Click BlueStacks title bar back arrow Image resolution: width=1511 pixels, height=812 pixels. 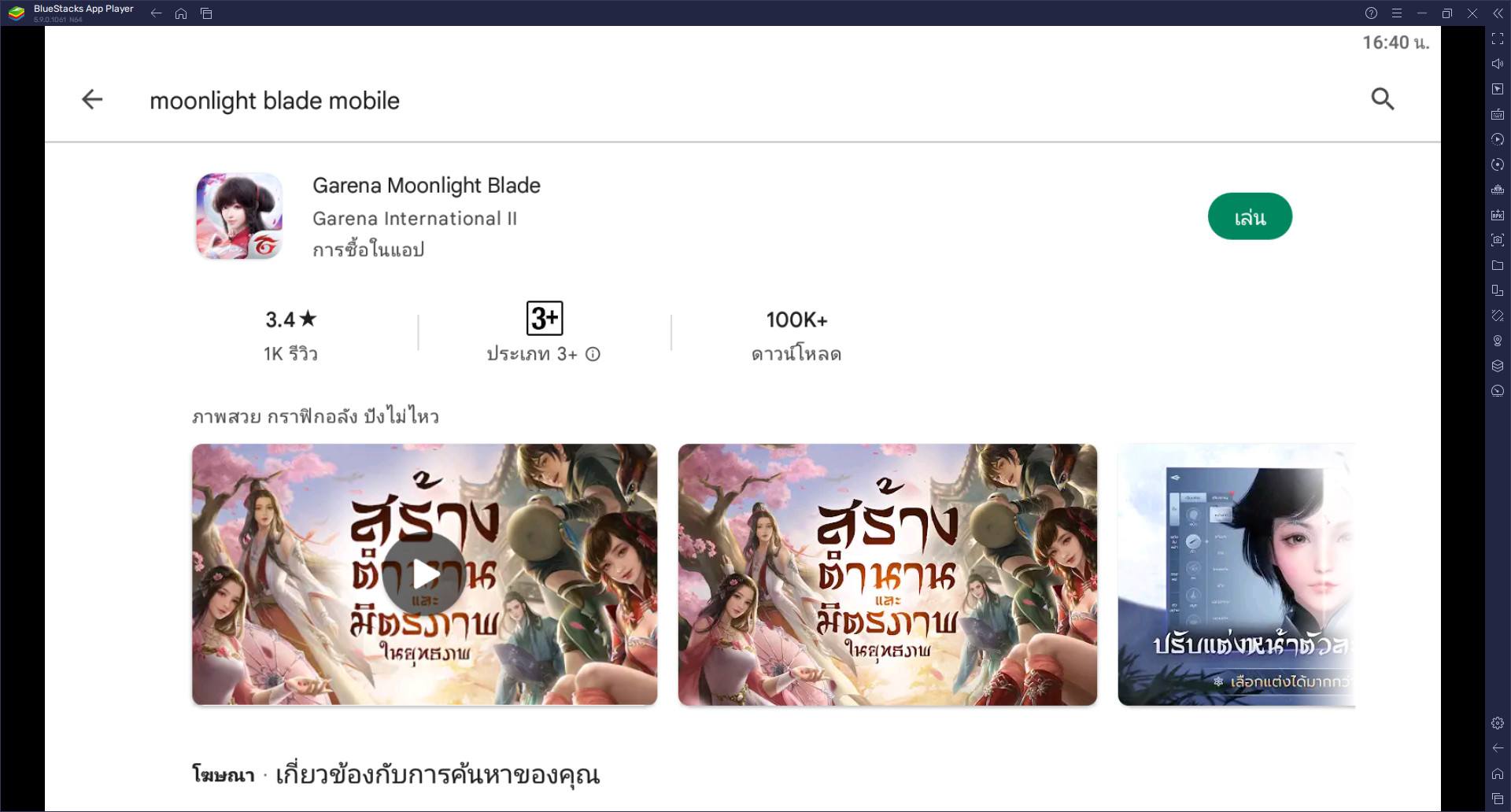coord(156,13)
